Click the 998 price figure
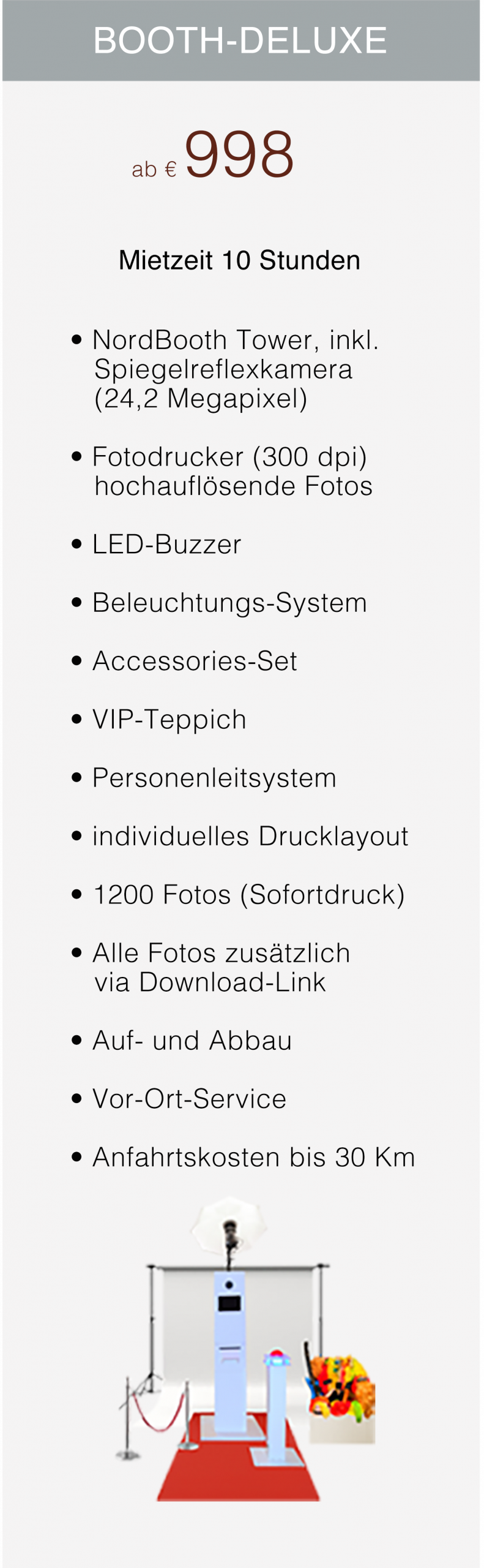 (x=239, y=155)
